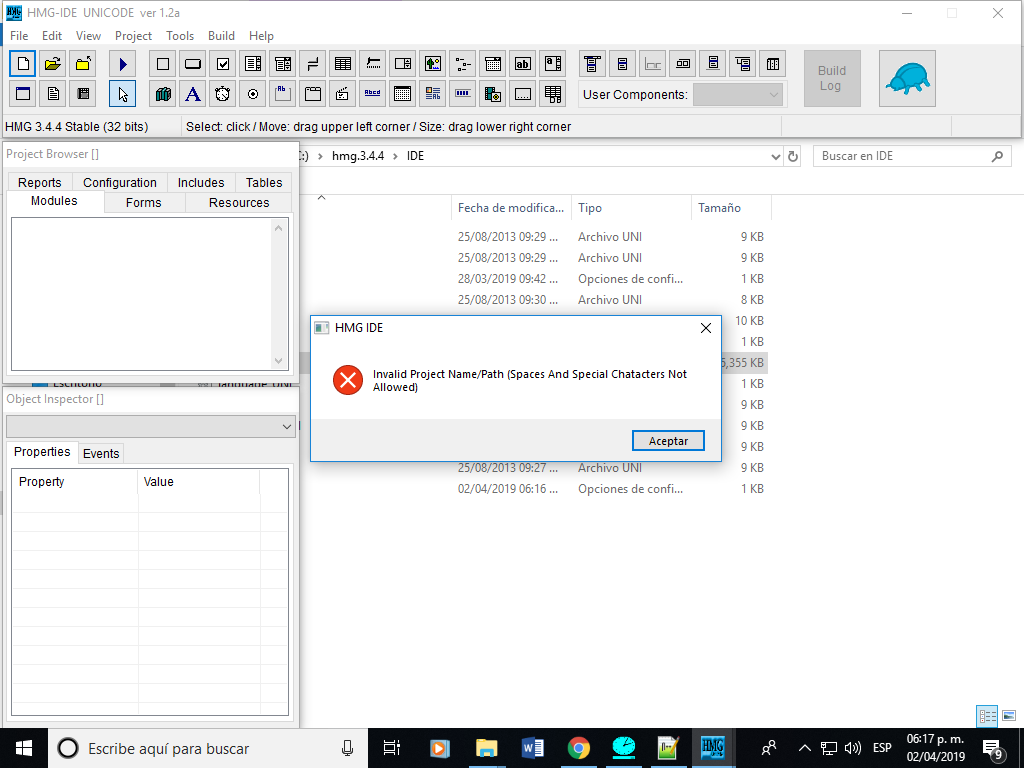
Task: Select the ProgressBar control tool
Action: [x=463, y=94]
